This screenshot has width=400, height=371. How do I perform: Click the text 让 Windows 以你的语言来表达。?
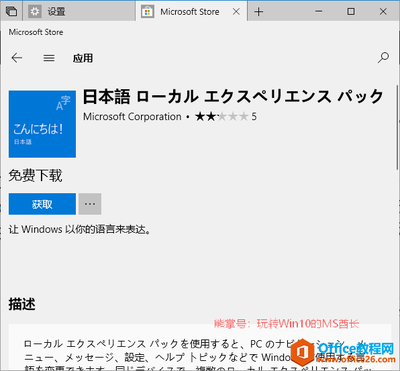pos(80,229)
